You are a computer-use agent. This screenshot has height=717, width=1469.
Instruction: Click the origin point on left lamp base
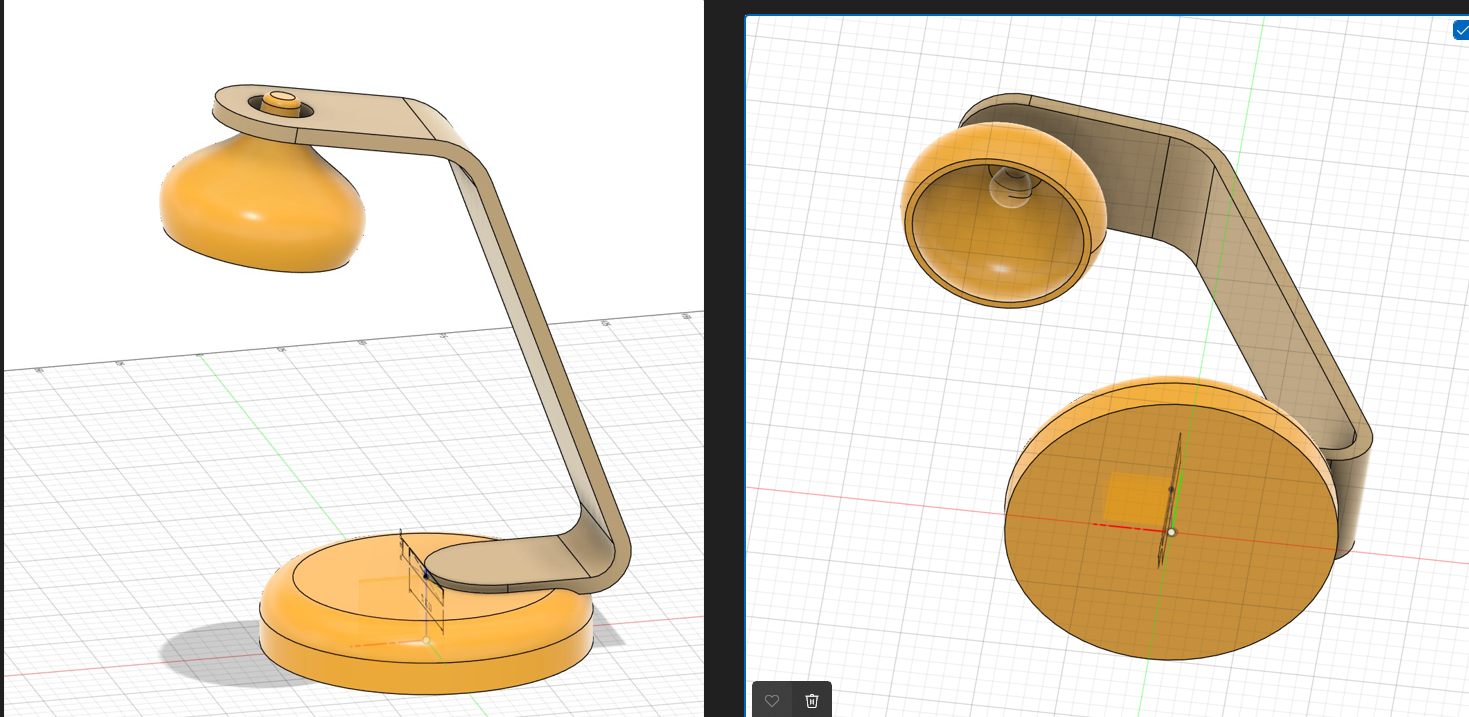pyautogui.click(x=427, y=640)
